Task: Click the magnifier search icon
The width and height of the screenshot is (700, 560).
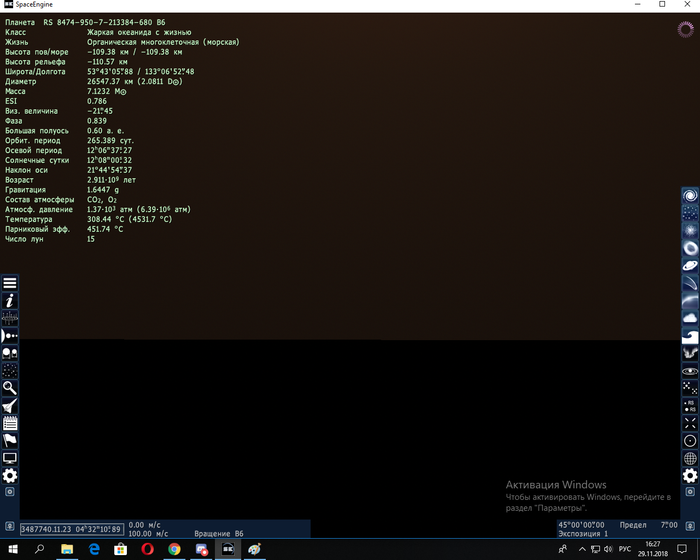Action: pyautogui.click(x=10, y=387)
